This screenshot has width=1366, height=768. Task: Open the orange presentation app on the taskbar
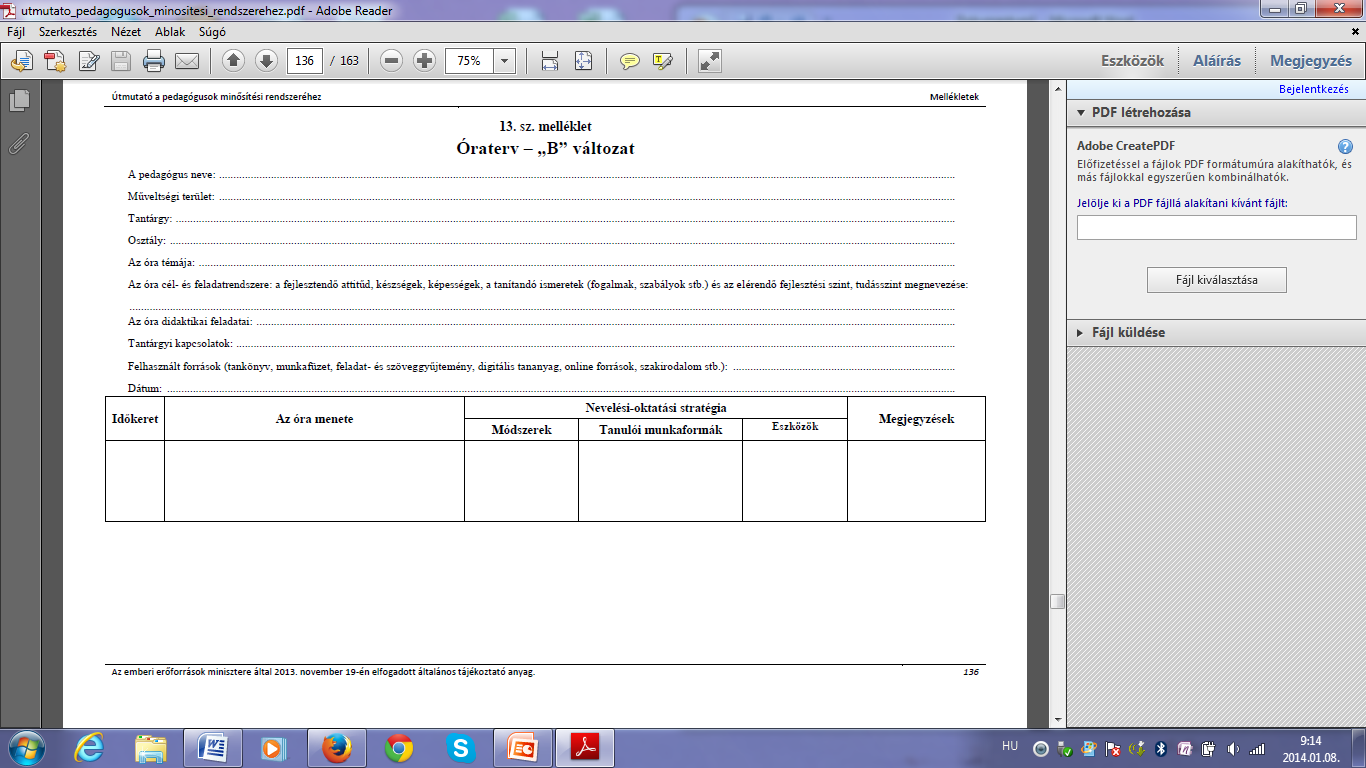[523, 747]
